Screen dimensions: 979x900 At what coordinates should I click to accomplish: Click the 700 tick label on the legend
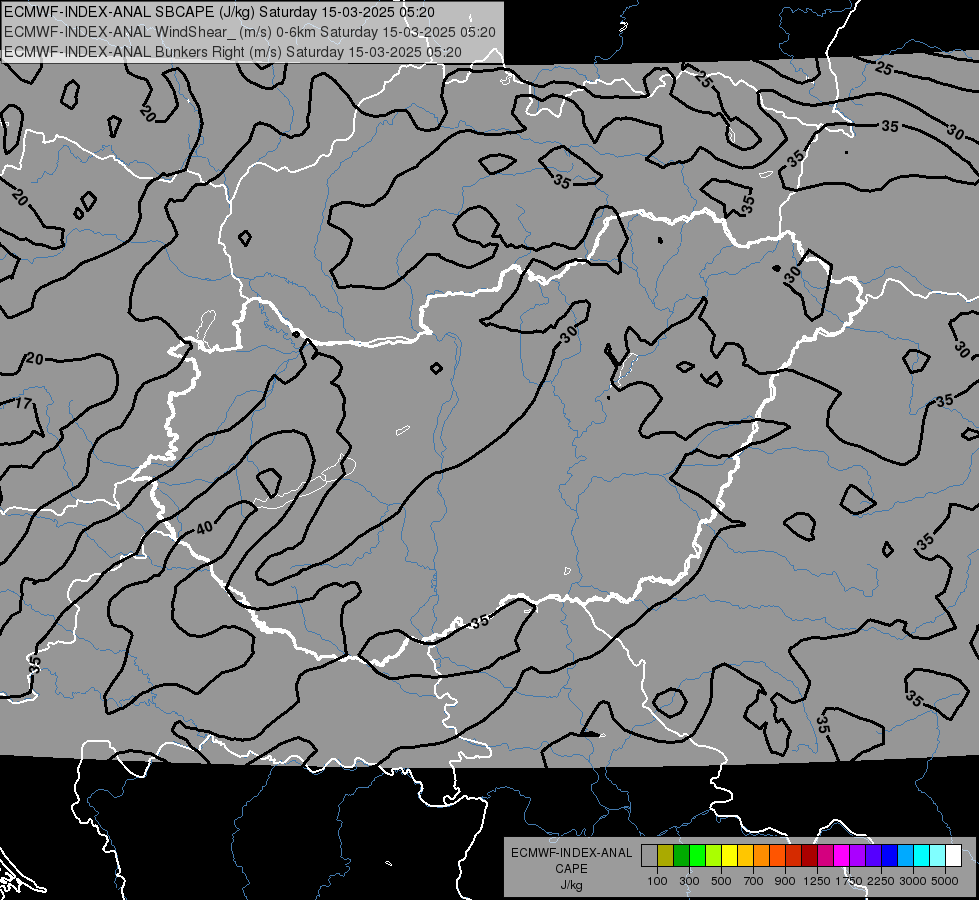coord(754,881)
